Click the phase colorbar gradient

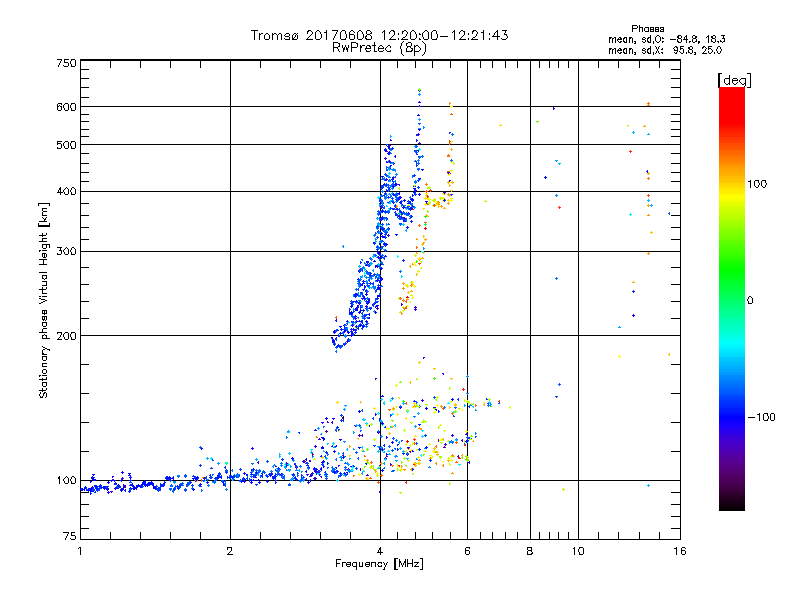click(732, 299)
